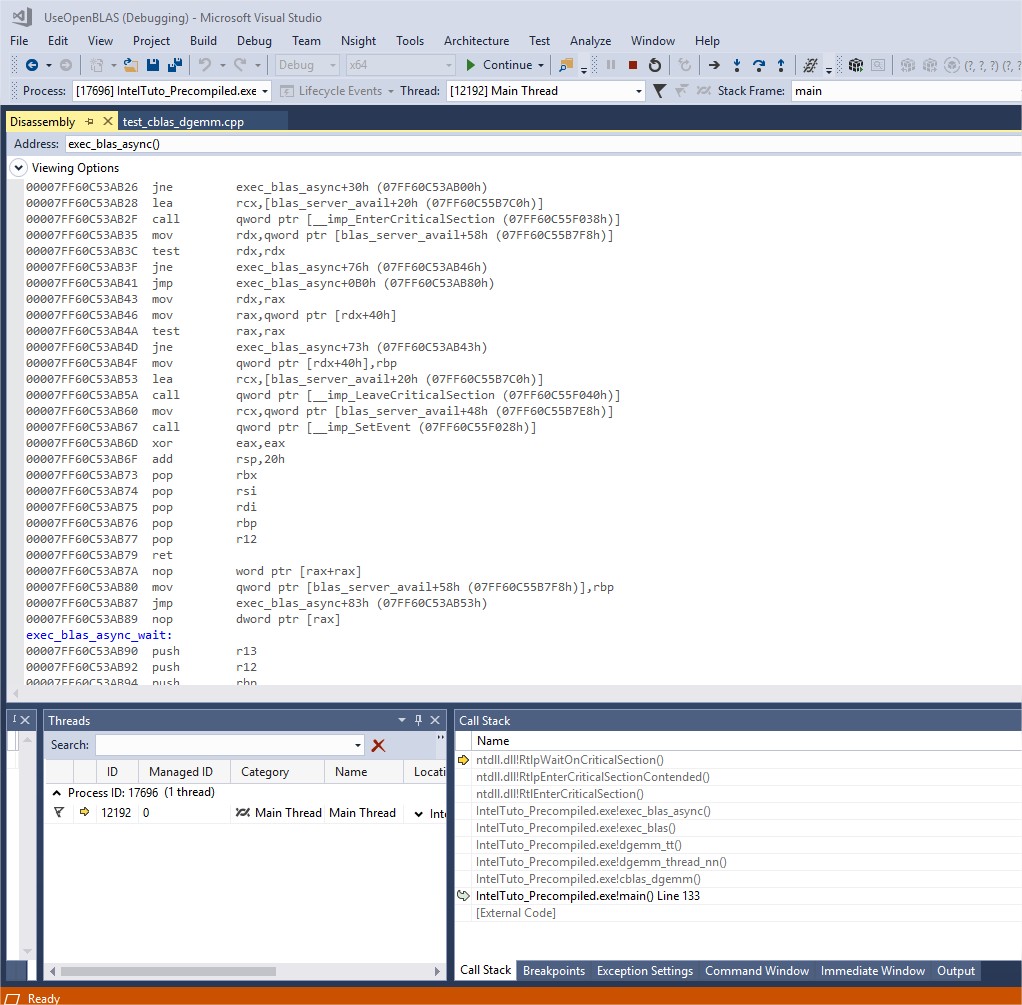This screenshot has width=1022, height=1005.
Task: Click the Step Into icon
Action: [x=737, y=65]
